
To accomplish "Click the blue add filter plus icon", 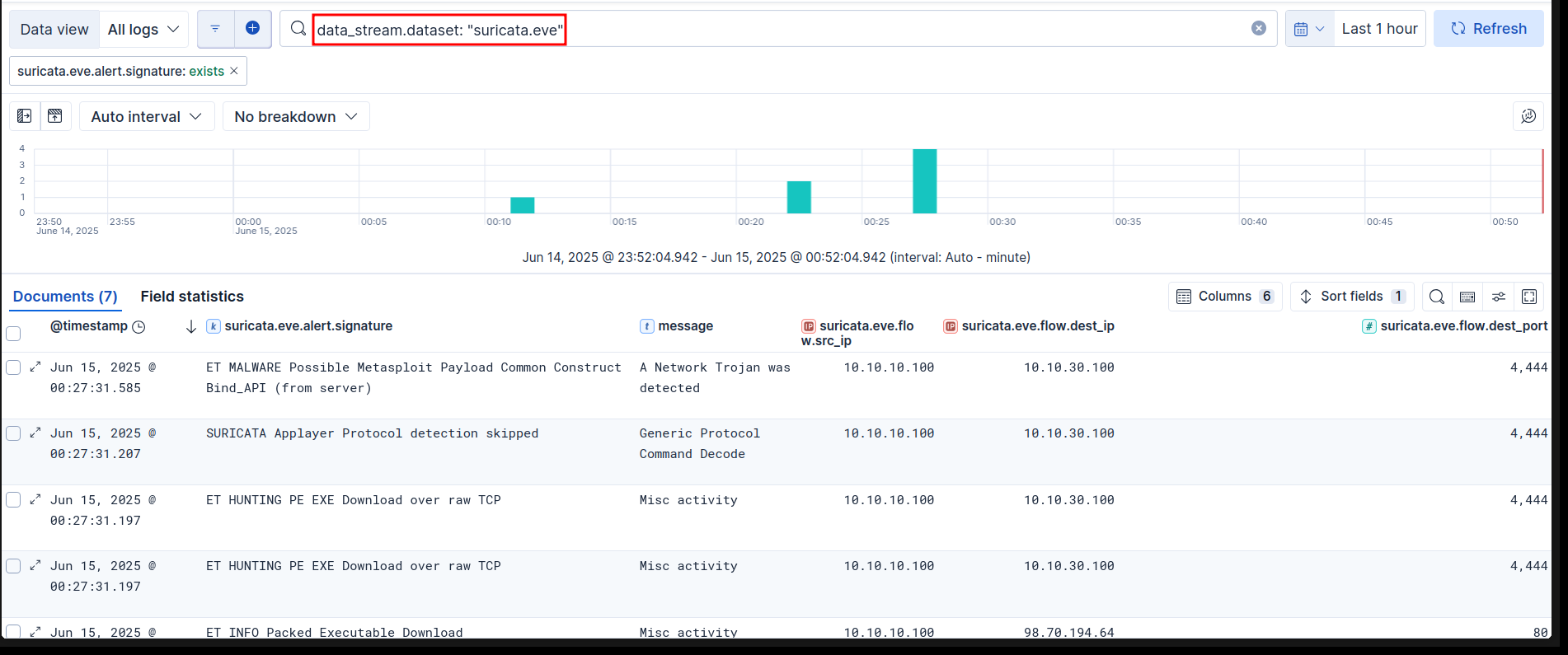I will [x=253, y=29].
